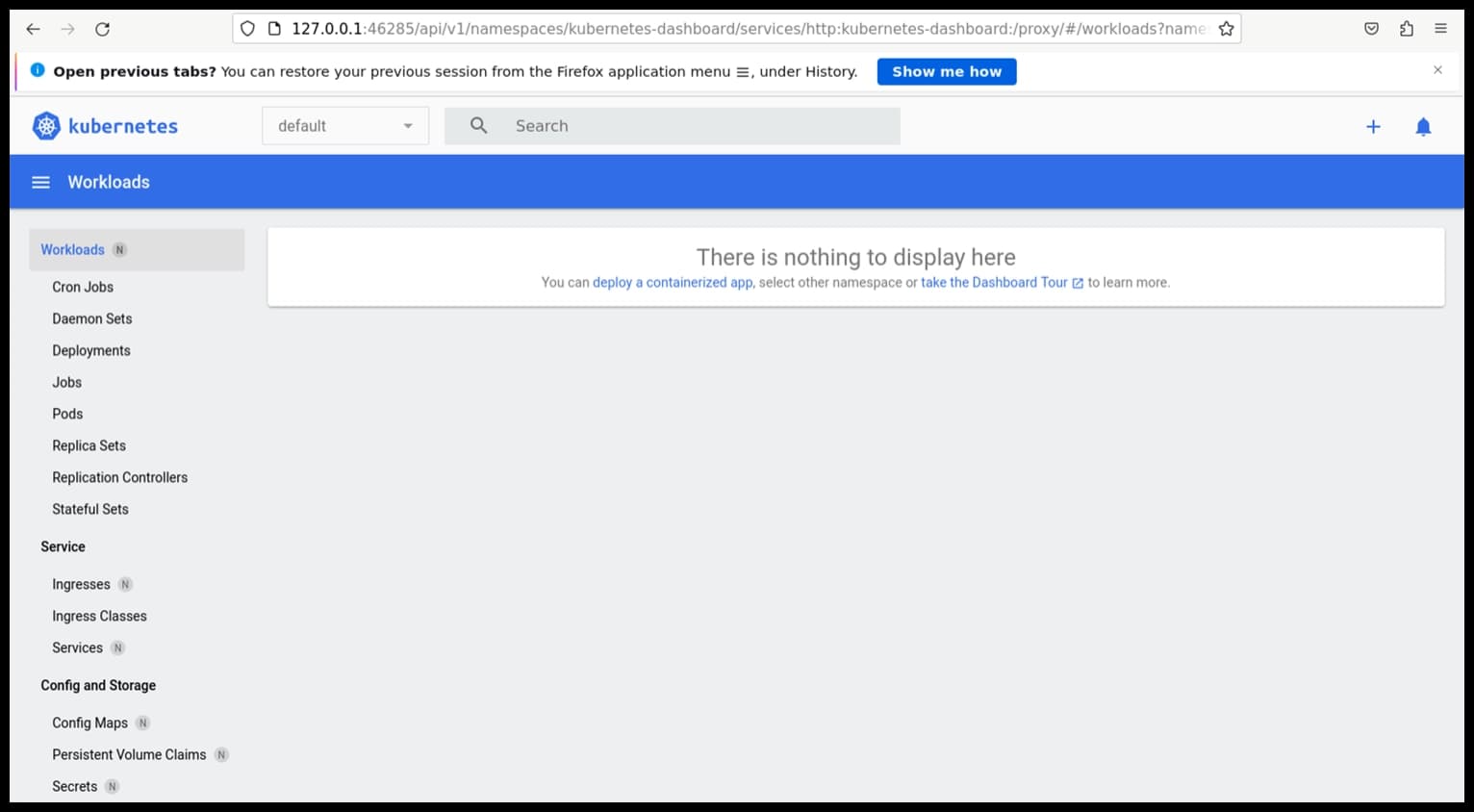1474x812 pixels.
Task: Click the search magnifier icon
Action: click(477, 125)
